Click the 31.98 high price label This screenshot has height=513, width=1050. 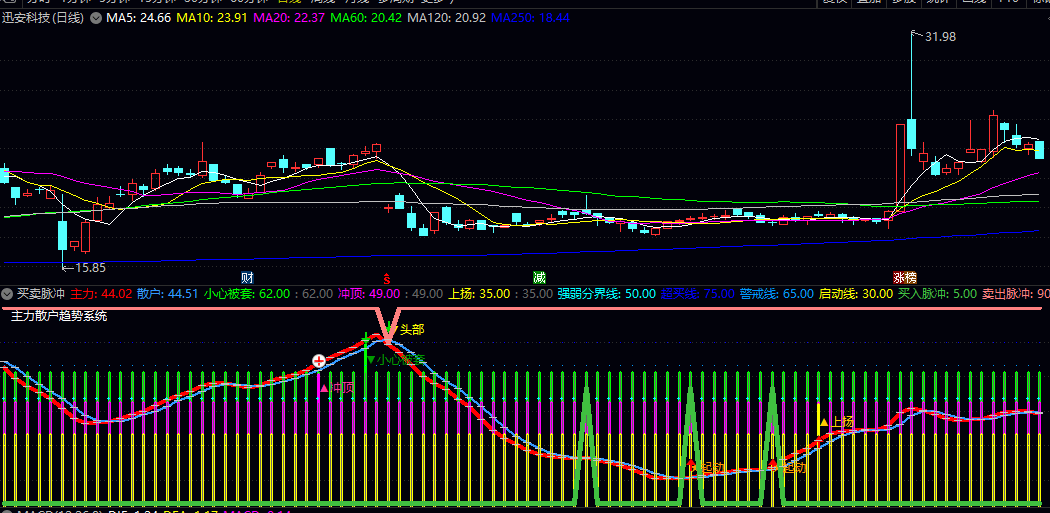tap(940, 37)
